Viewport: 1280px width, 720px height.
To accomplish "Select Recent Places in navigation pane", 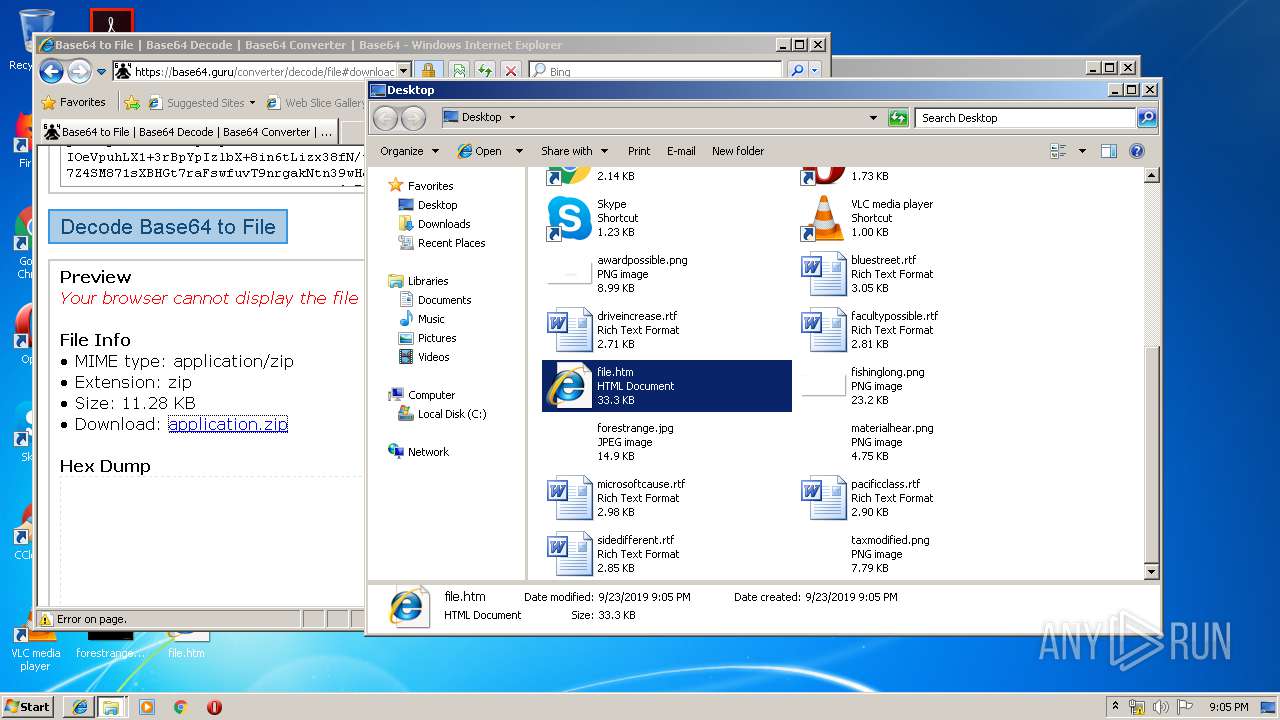I will click(442, 243).
